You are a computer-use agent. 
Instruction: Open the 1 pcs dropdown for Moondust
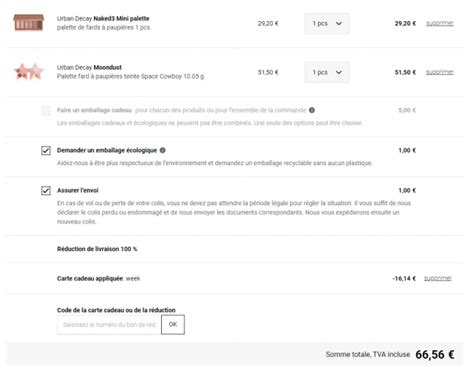pos(327,72)
